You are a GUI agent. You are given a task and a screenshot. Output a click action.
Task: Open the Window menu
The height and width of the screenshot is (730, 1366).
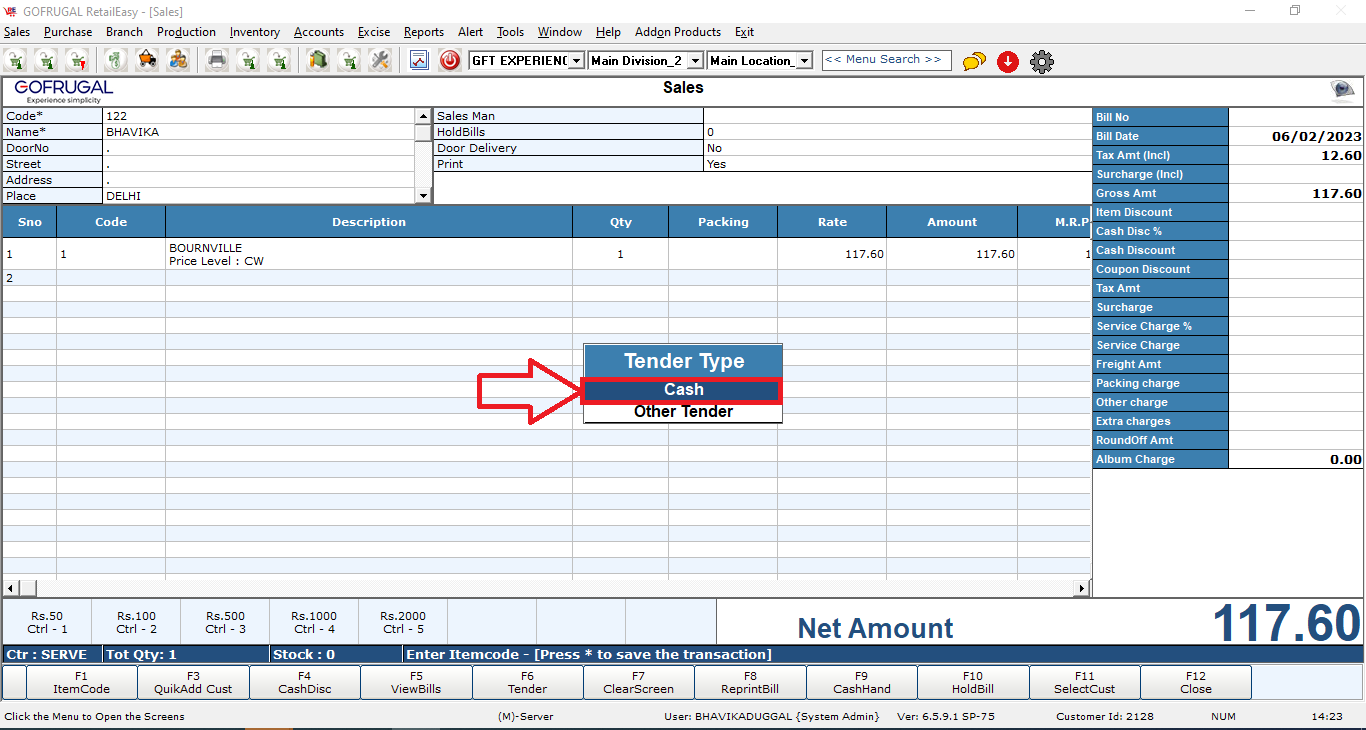tap(560, 32)
